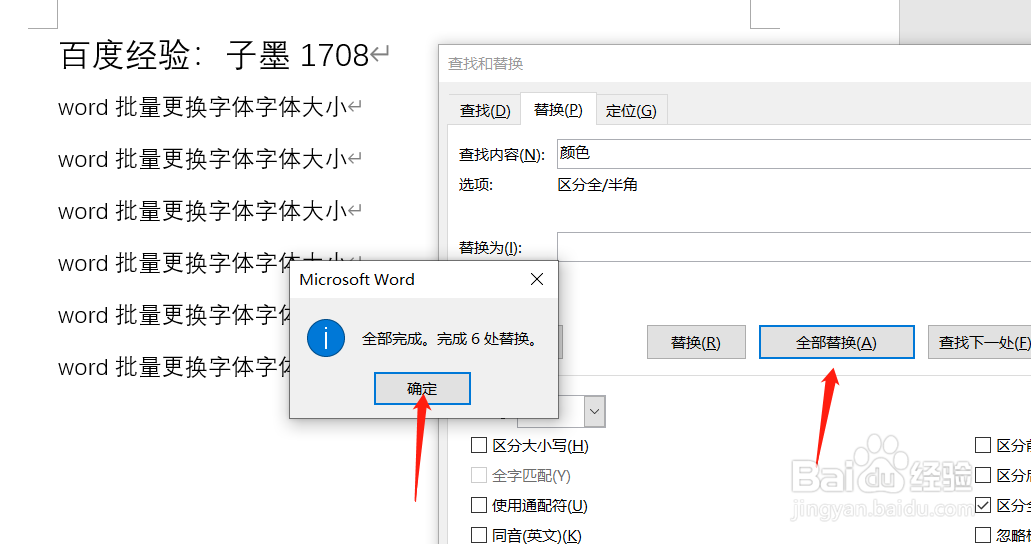Screen dimensions: 1031x544
Task: Click the heading text 百度经验: 子墨 1708
Action: pos(214,55)
